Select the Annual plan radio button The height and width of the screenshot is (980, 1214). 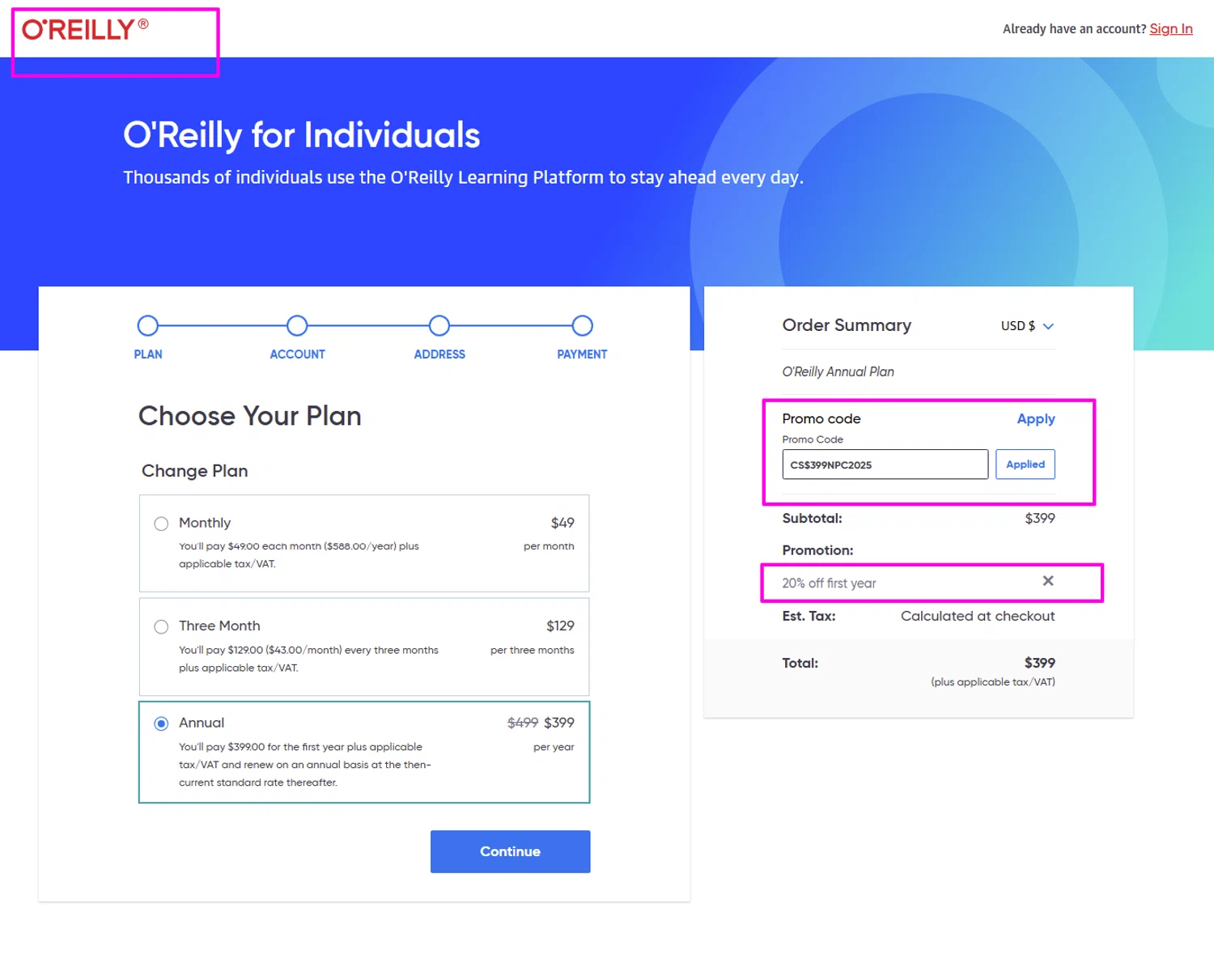pos(161,723)
